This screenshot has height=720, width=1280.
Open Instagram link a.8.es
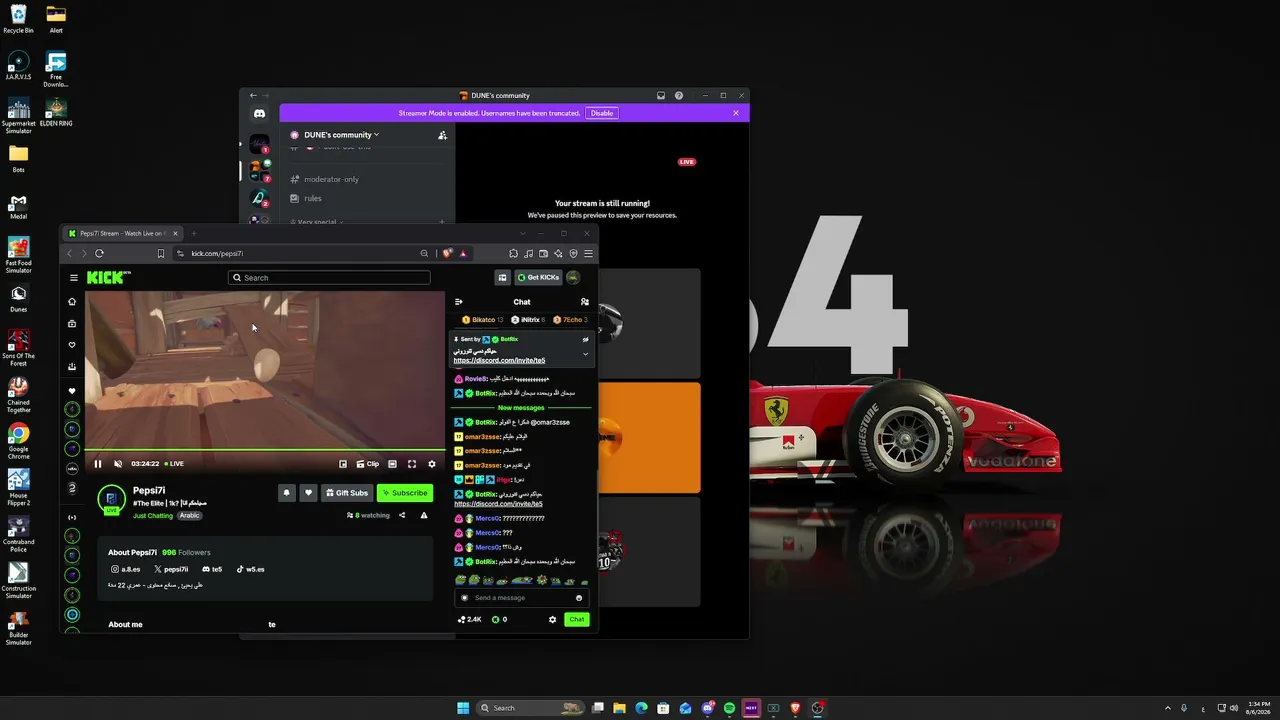(x=126, y=569)
